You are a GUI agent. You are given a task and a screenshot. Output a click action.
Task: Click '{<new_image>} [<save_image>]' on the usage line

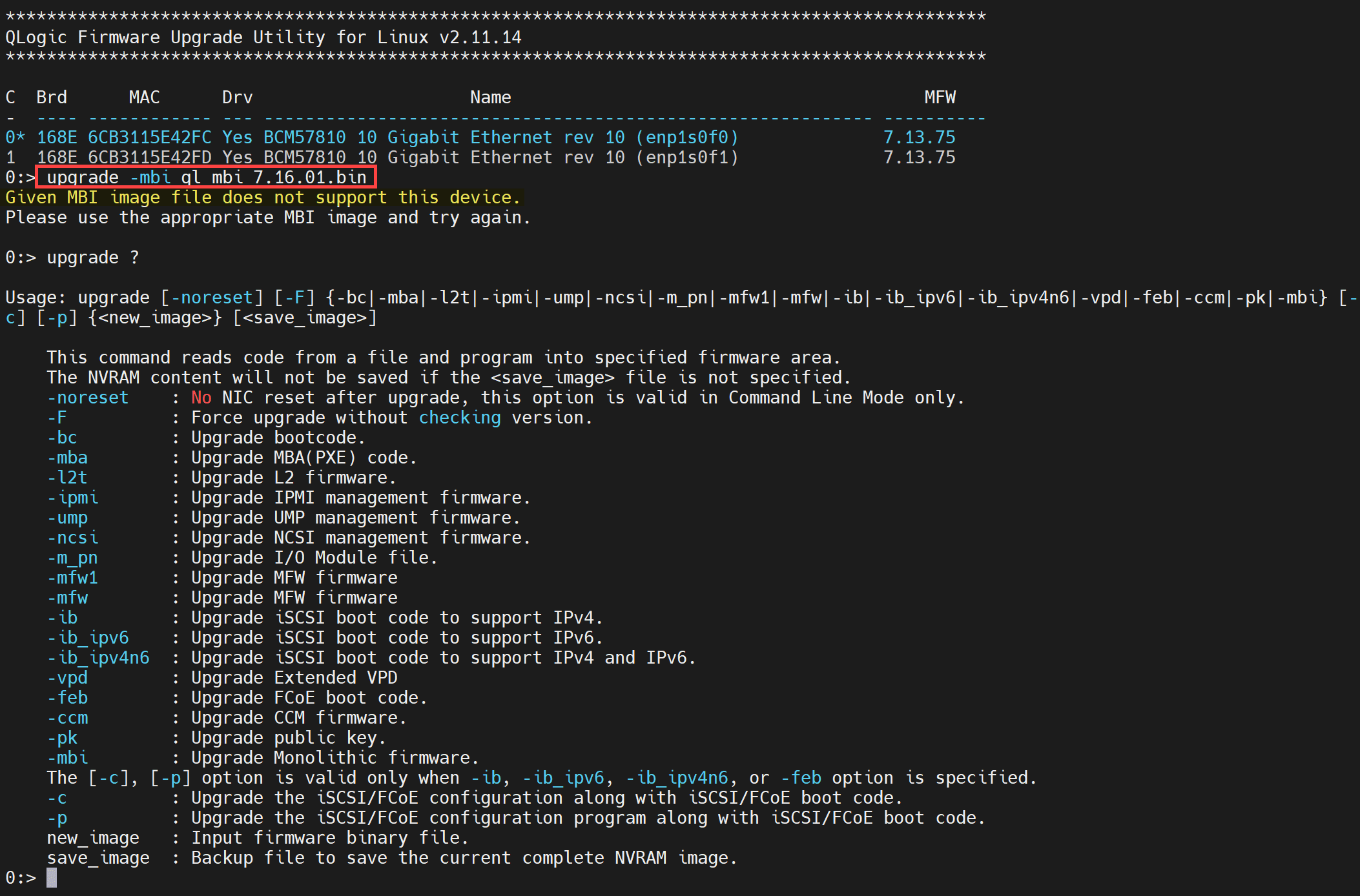pyautogui.click(x=232, y=318)
